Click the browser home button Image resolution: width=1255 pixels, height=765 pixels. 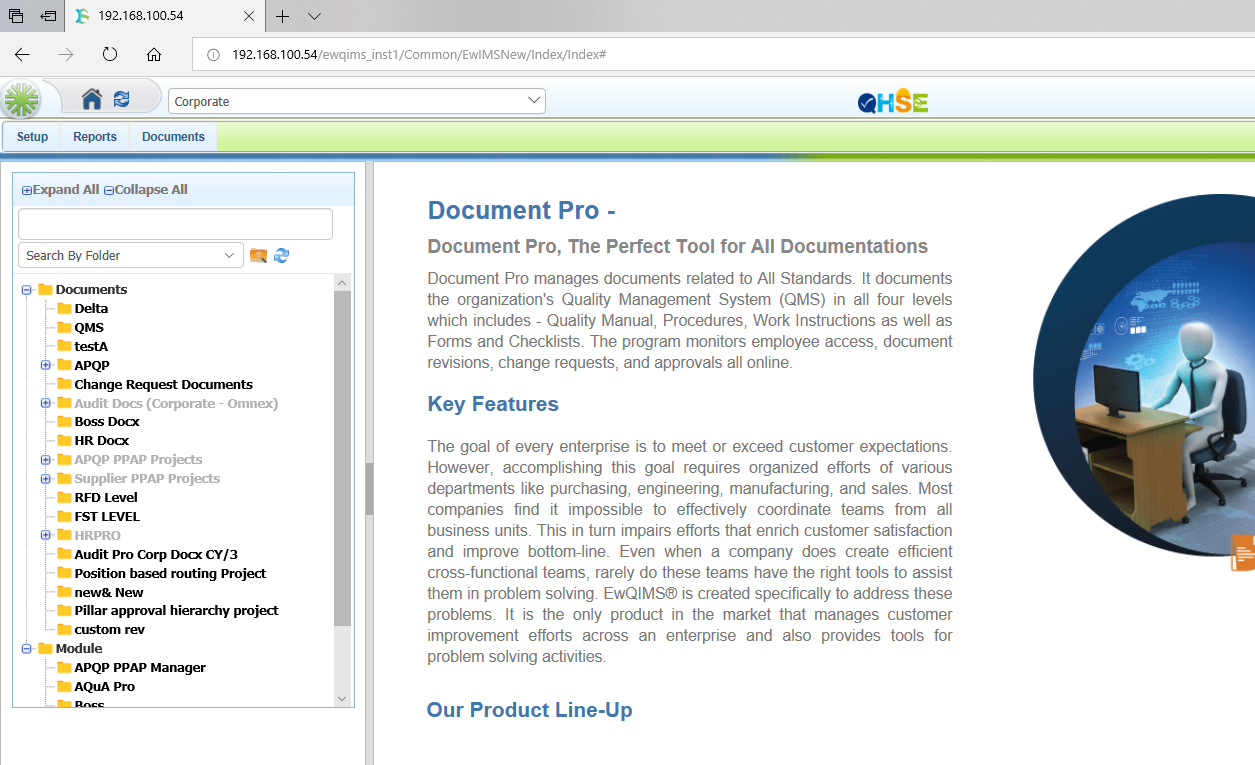154,54
